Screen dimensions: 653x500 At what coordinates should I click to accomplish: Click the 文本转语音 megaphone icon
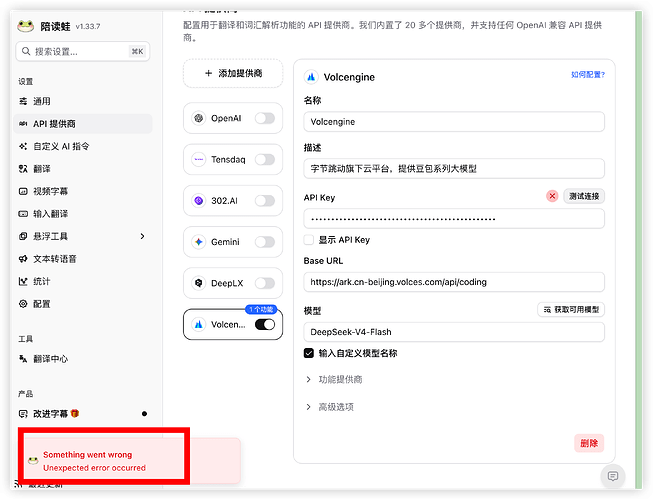click(23, 259)
